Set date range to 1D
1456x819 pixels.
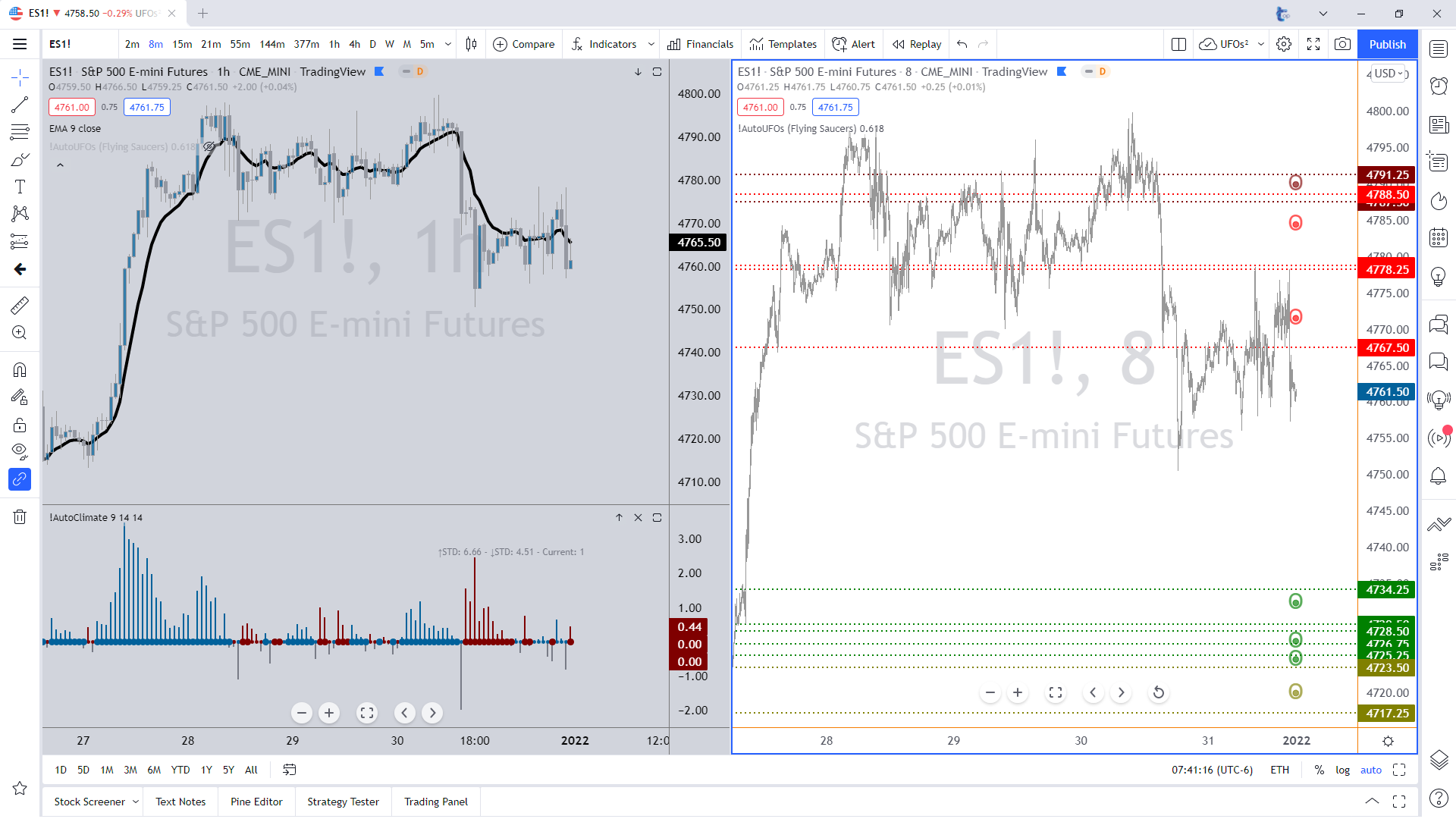(x=61, y=770)
